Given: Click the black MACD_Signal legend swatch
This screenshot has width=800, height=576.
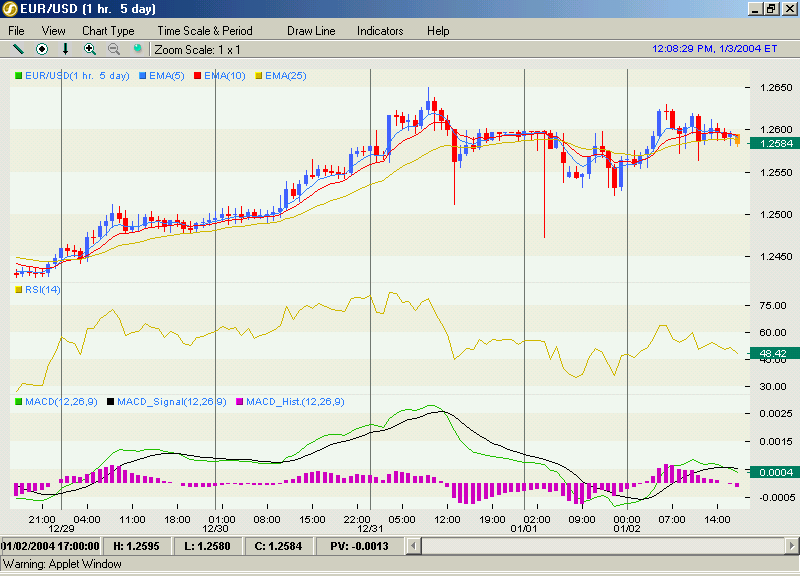Looking at the screenshot, I should click(x=110, y=402).
